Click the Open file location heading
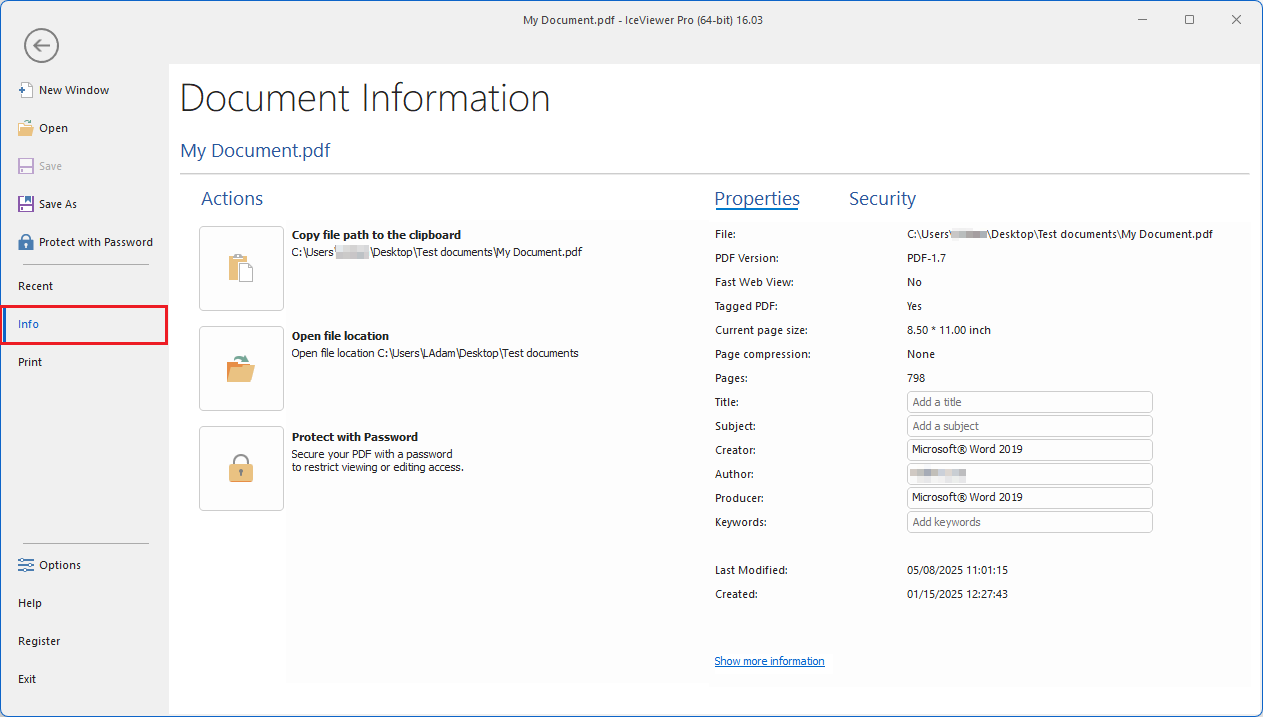 tap(340, 336)
